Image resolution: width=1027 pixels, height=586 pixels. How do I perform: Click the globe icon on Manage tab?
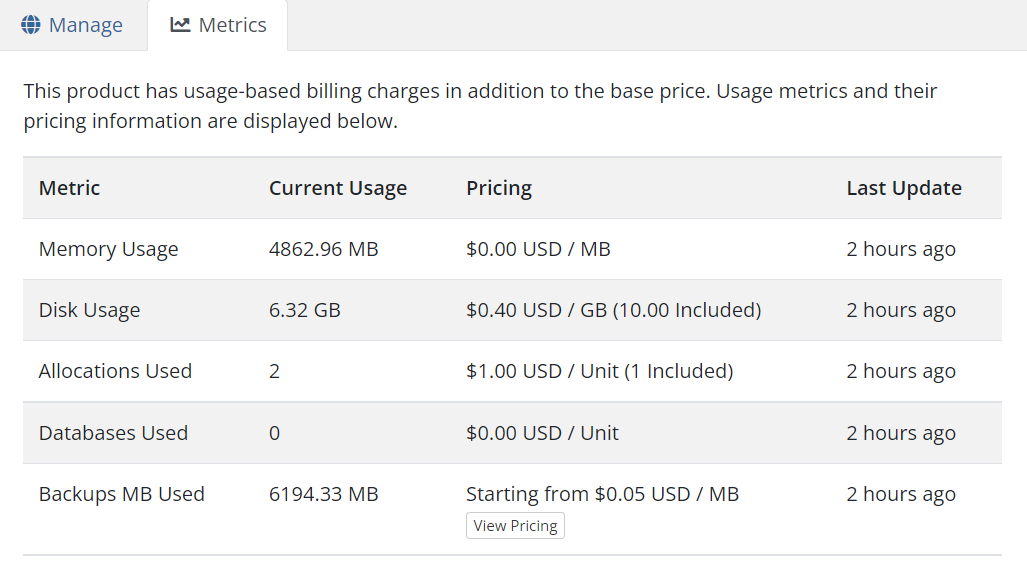[31, 25]
